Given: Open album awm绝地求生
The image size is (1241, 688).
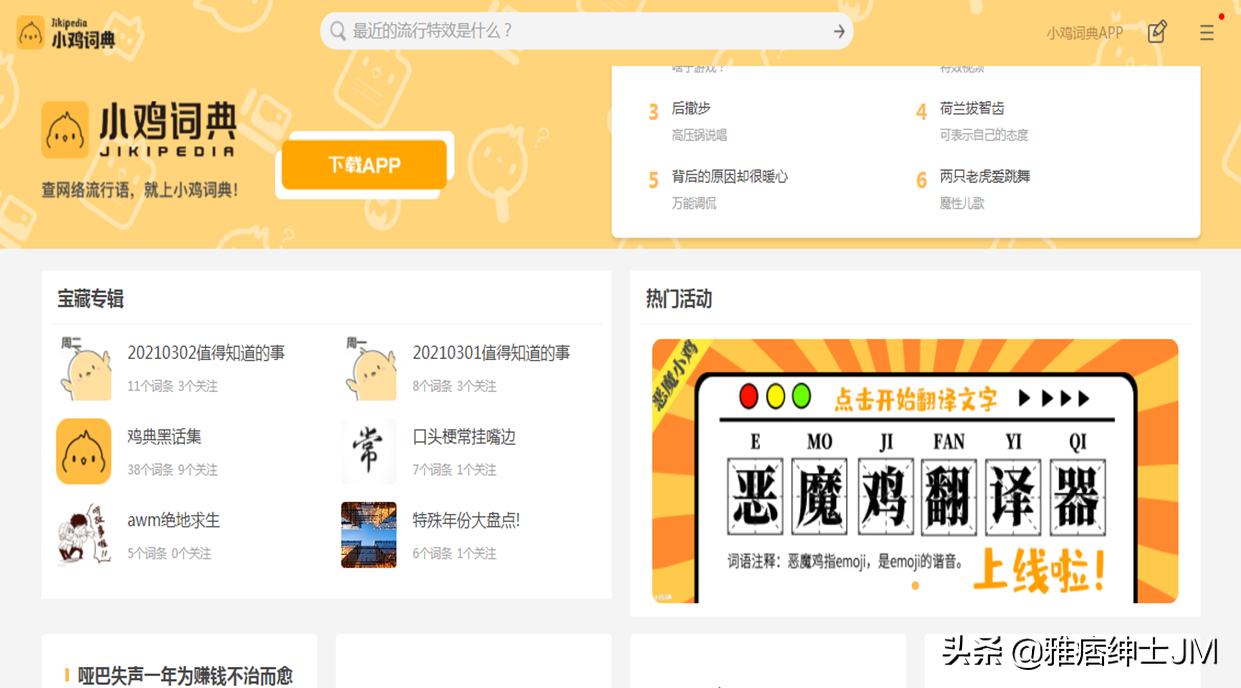Looking at the screenshot, I should point(173,520).
